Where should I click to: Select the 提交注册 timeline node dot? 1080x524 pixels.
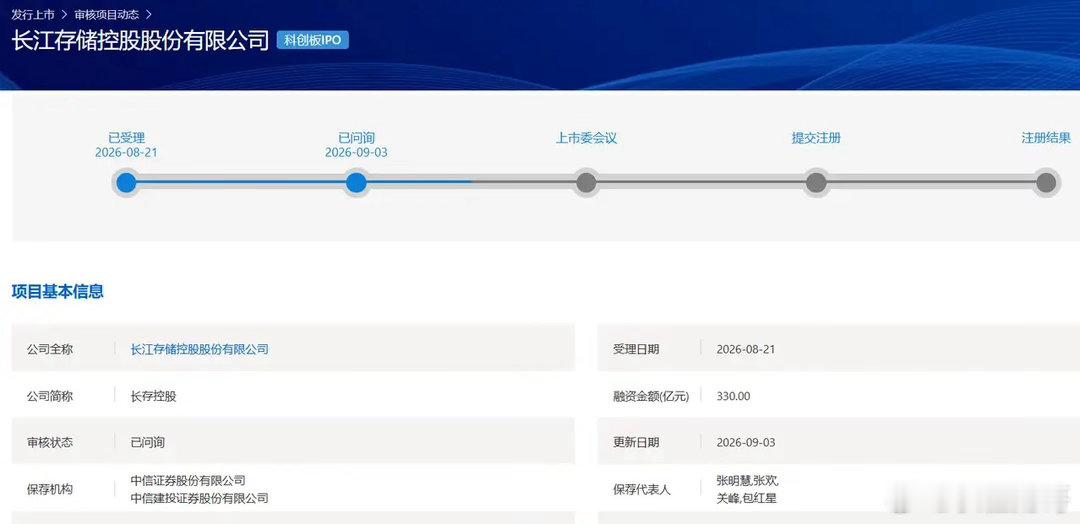816,182
